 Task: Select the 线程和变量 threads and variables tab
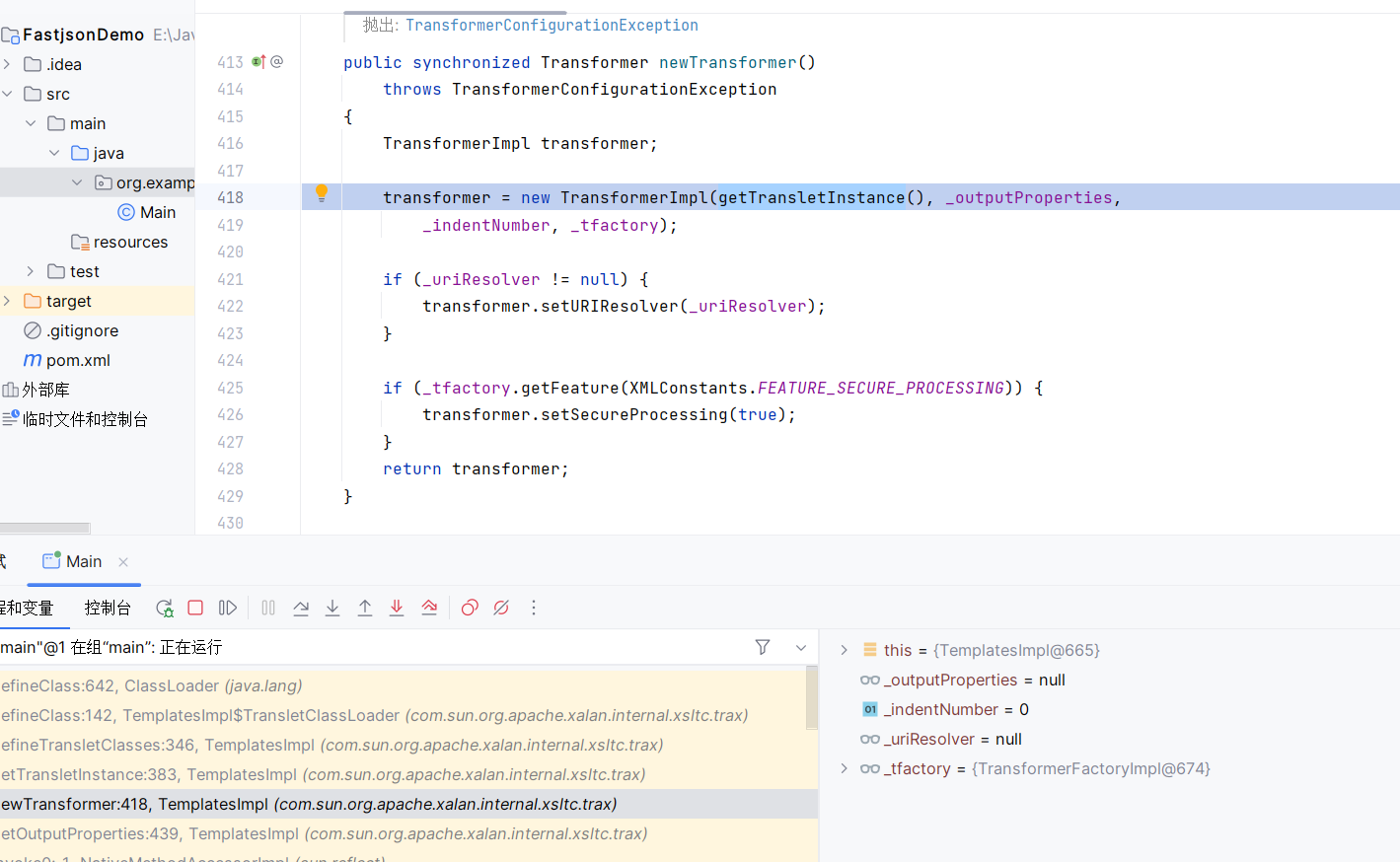27,608
